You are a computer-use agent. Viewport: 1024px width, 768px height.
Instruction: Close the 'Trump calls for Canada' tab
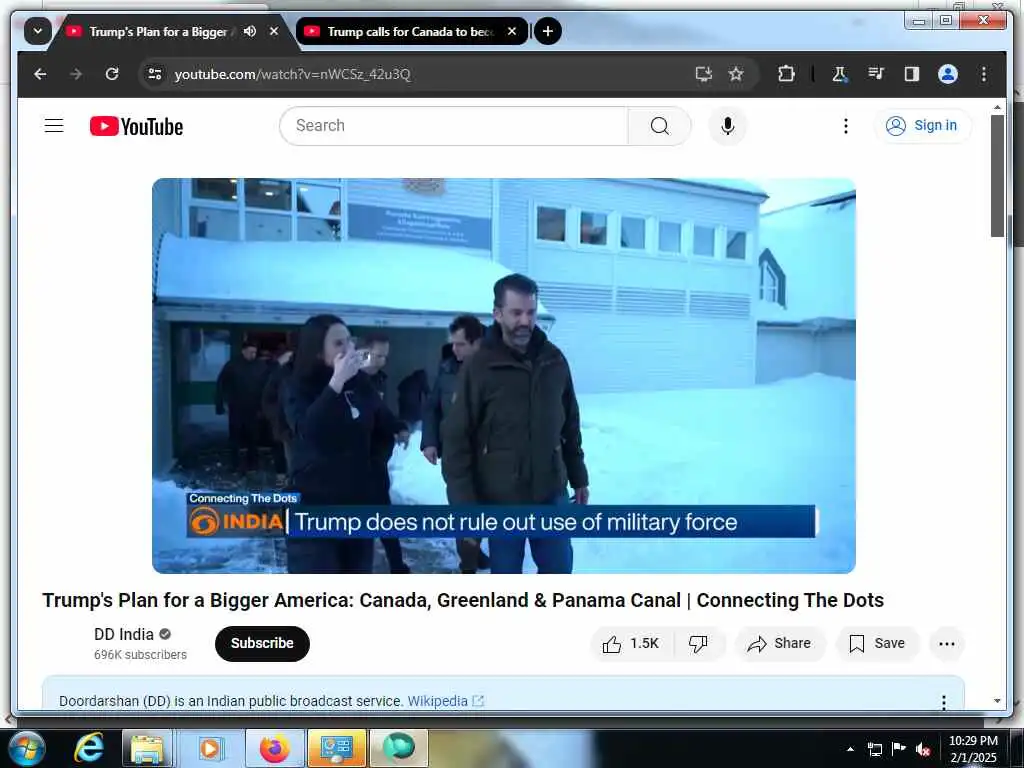(512, 31)
